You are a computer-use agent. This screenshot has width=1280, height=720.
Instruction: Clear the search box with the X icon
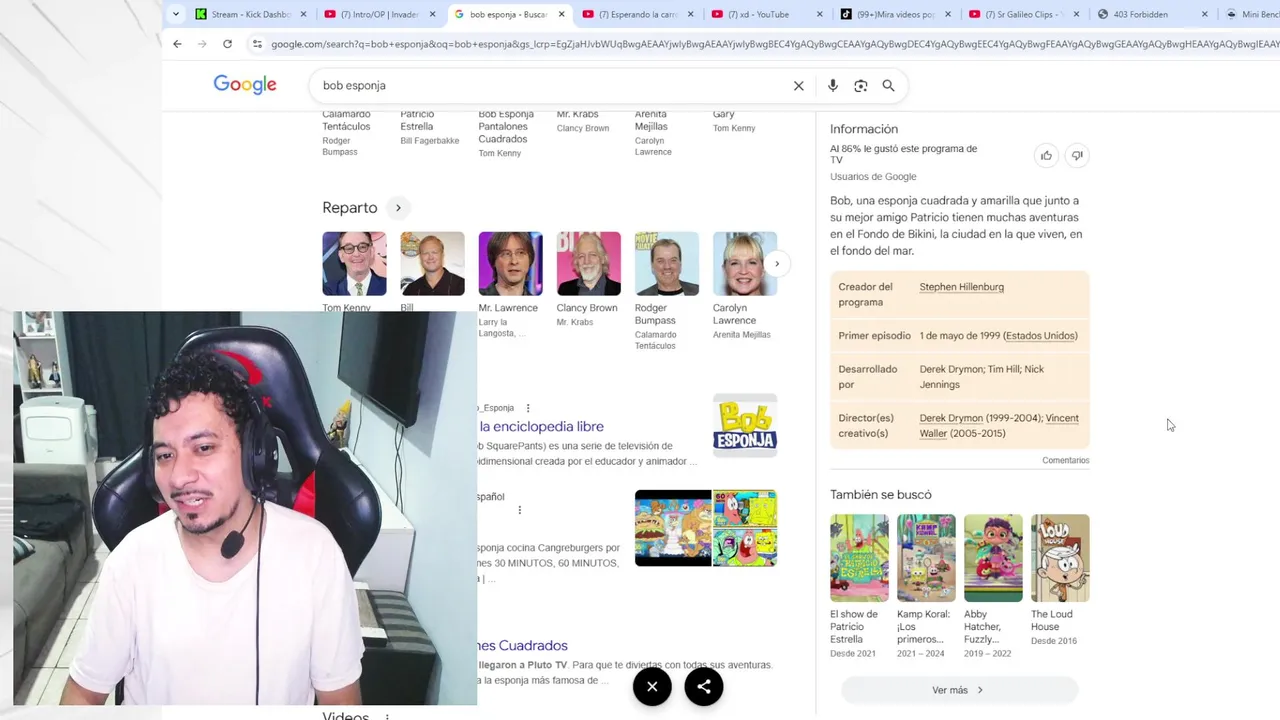tap(798, 86)
